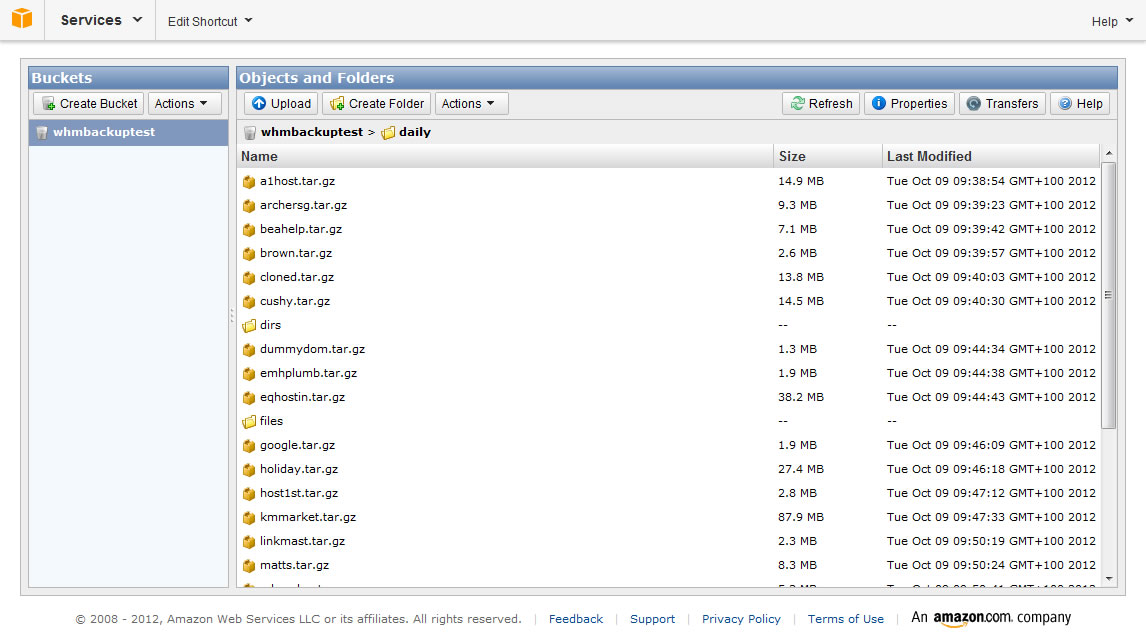Open the dirs folder name
This screenshot has height=638, width=1146.
point(270,325)
